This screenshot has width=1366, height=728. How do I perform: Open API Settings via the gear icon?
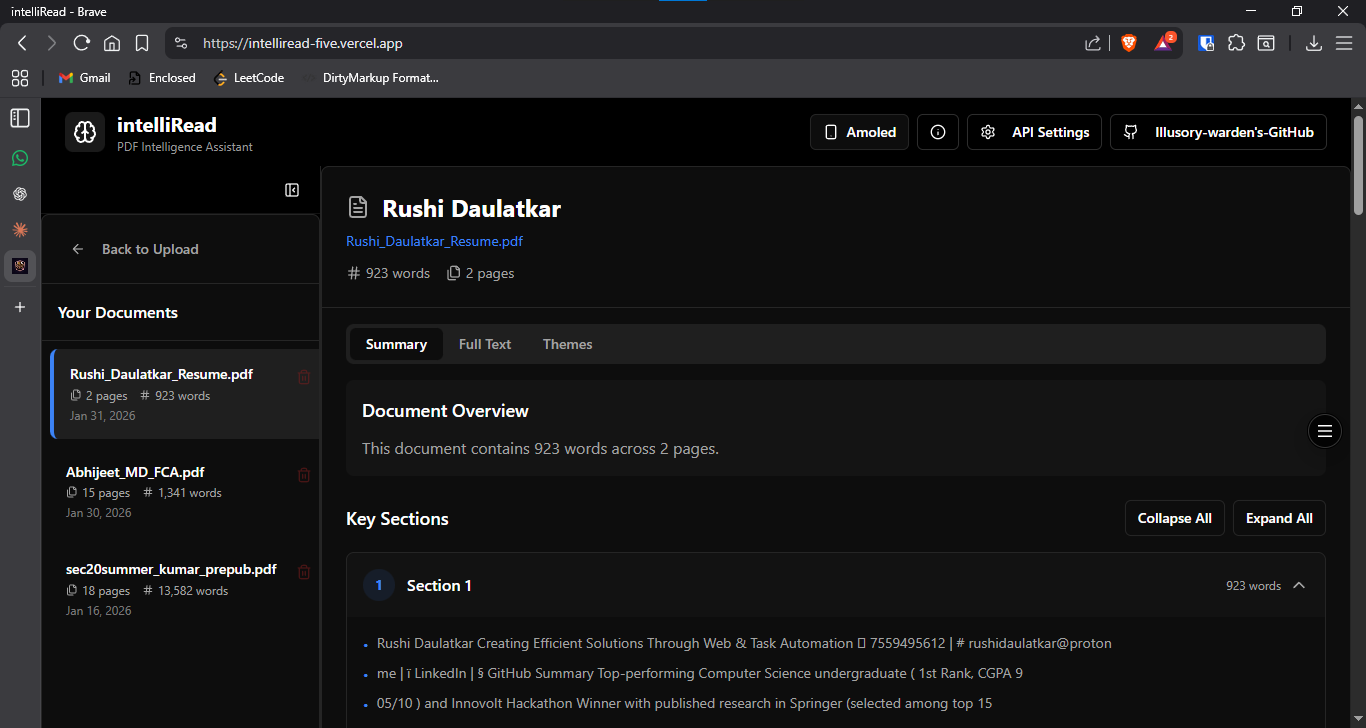(x=1034, y=131)
